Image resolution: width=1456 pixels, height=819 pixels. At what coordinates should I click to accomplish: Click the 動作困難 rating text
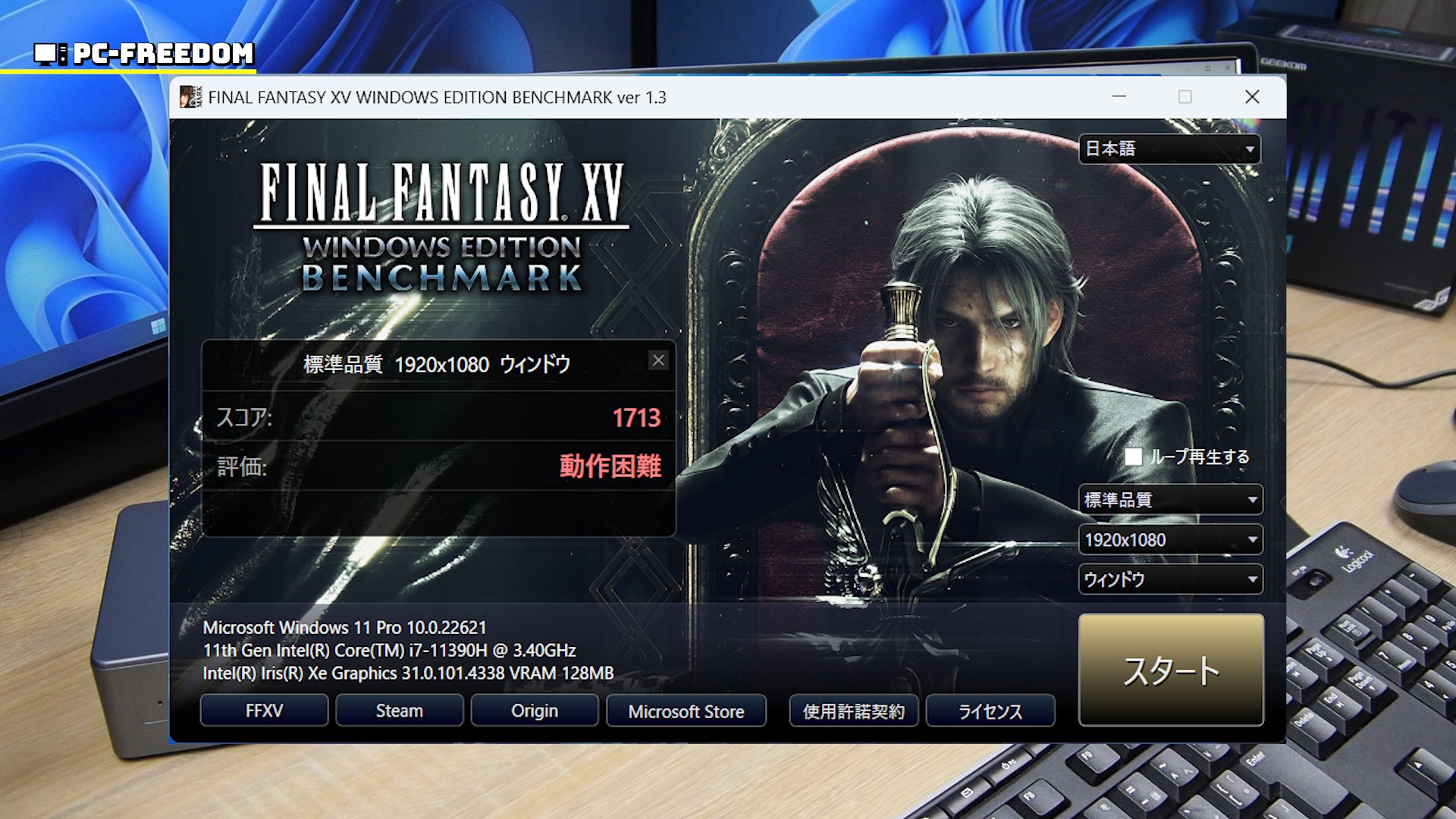(610, 466)
